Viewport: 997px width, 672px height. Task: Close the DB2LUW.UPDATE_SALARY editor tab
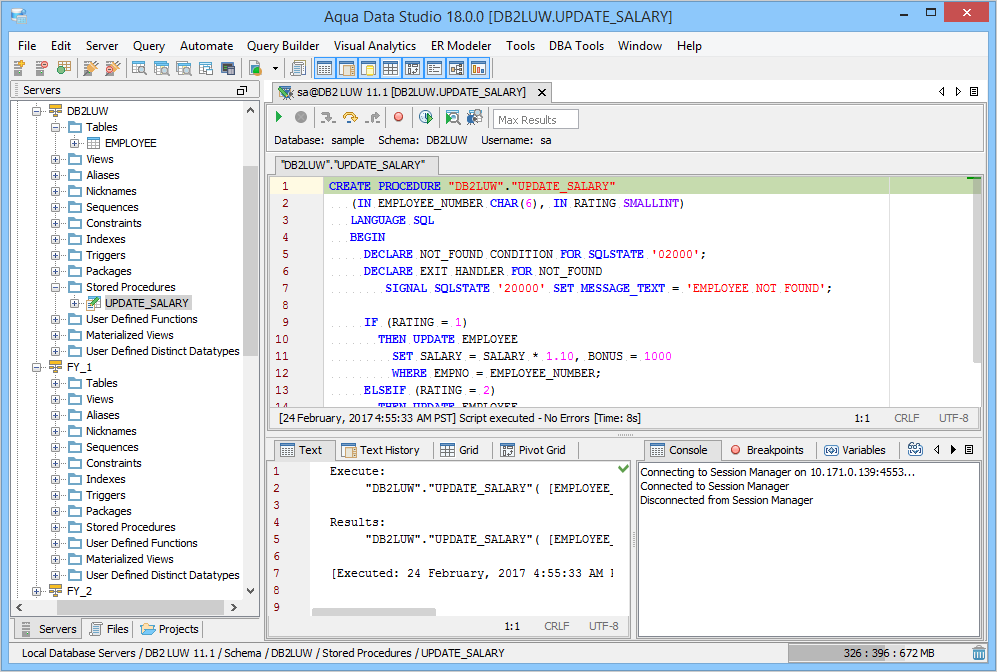541,92
